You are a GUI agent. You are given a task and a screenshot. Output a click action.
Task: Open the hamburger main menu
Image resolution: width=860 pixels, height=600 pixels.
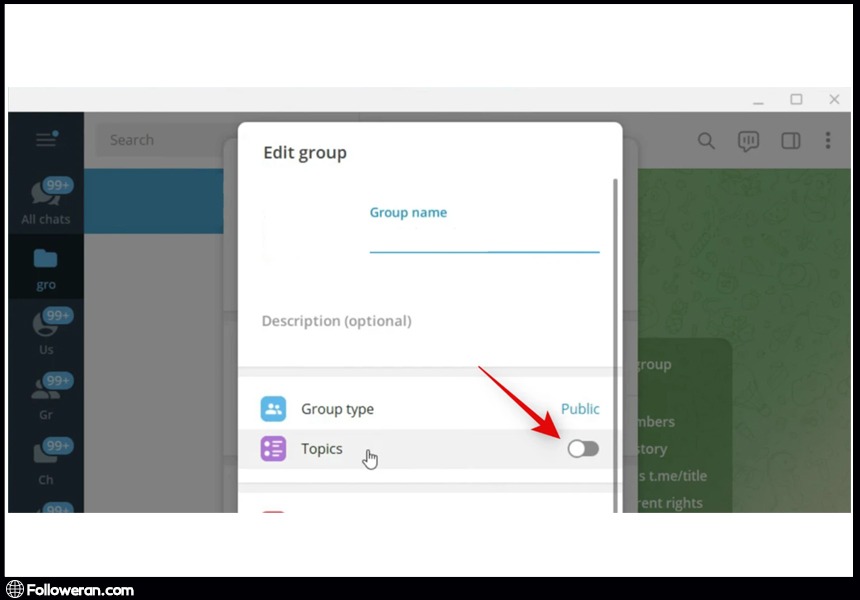[x=46, y=140]
